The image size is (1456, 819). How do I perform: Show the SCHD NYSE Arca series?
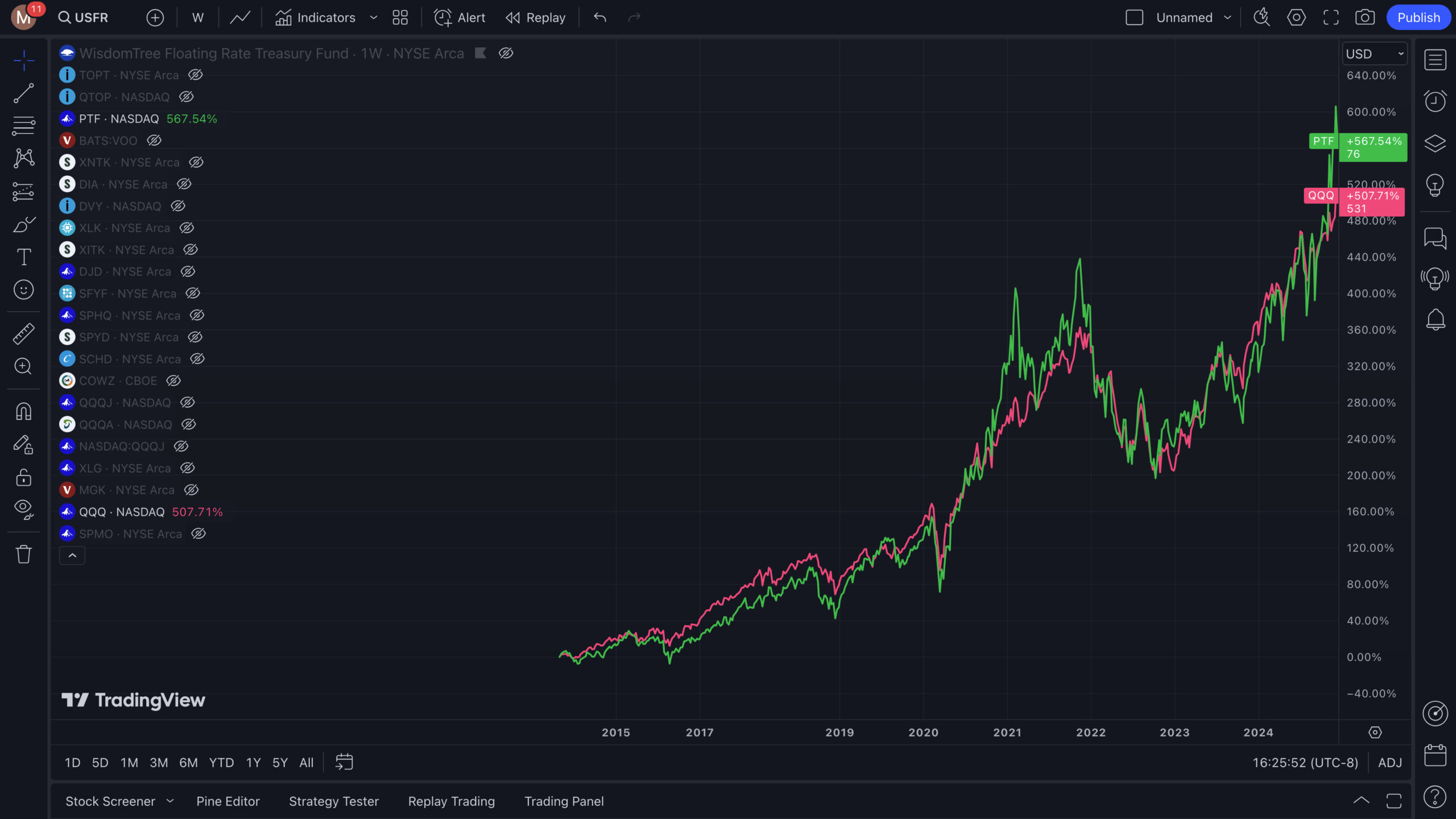click(197, 359)
